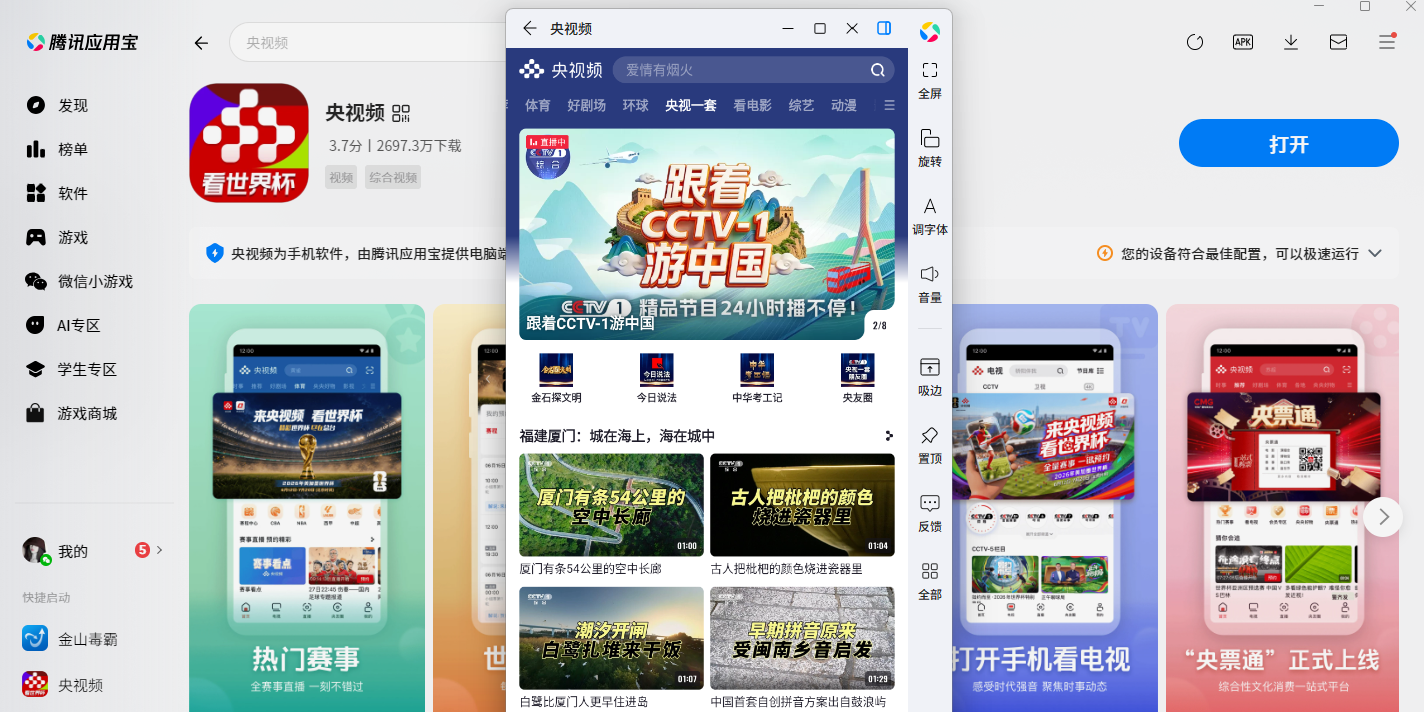Screen dimensions: 1424x712
Task: Click the blue 打开 button
Action: click(1289, 143)
